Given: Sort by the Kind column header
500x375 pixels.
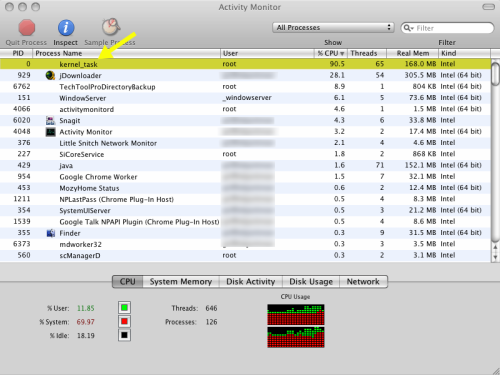Looking at the screenshot, I should click(464, 53).
